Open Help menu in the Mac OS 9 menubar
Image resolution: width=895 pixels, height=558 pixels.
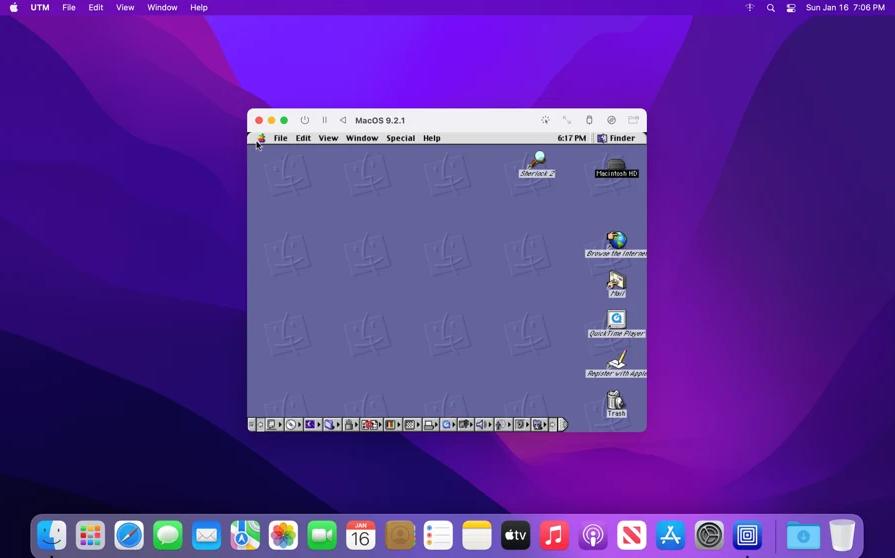click(x=432, y=138)
